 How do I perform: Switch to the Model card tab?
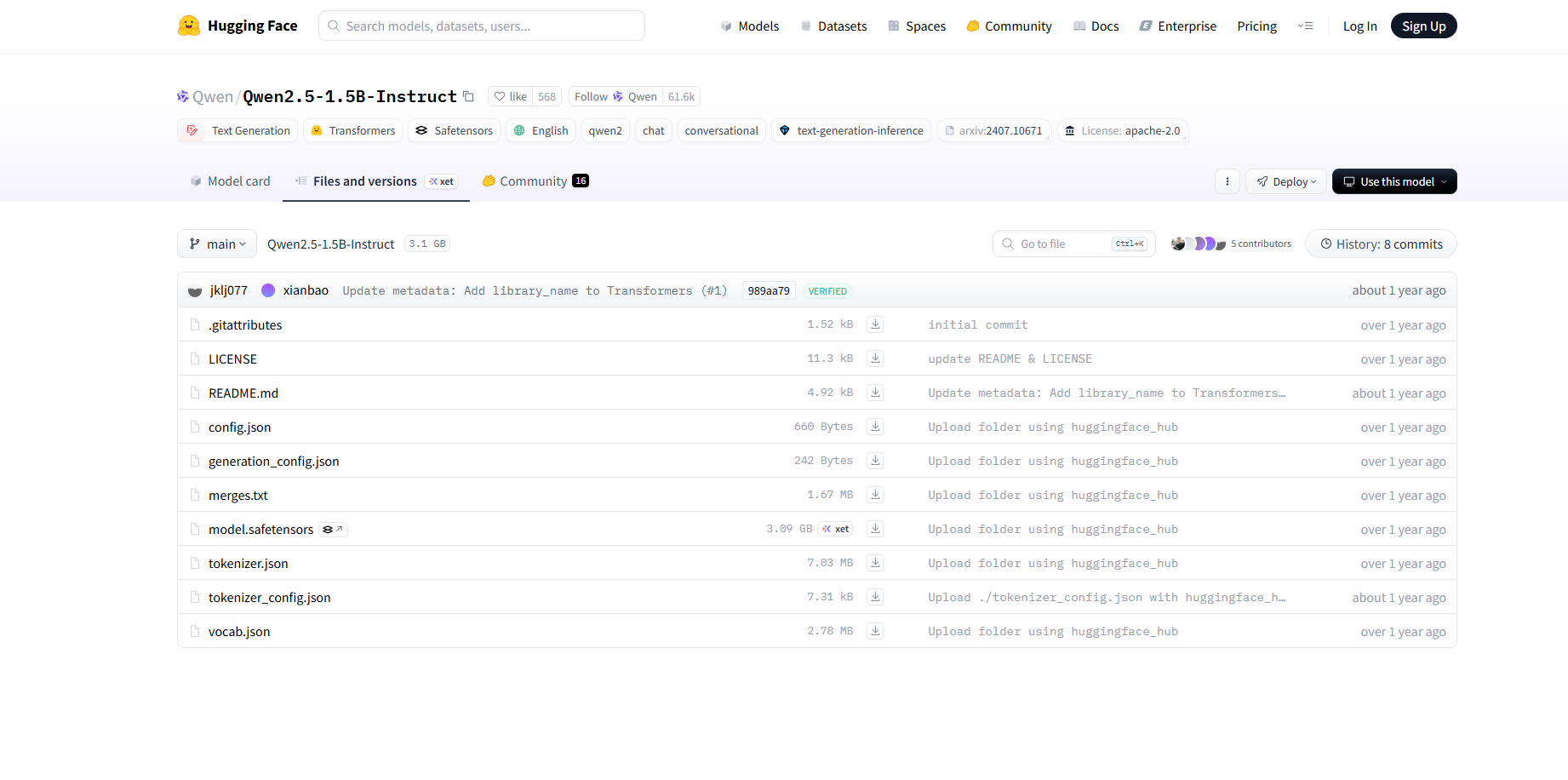(x=230, y=181)
